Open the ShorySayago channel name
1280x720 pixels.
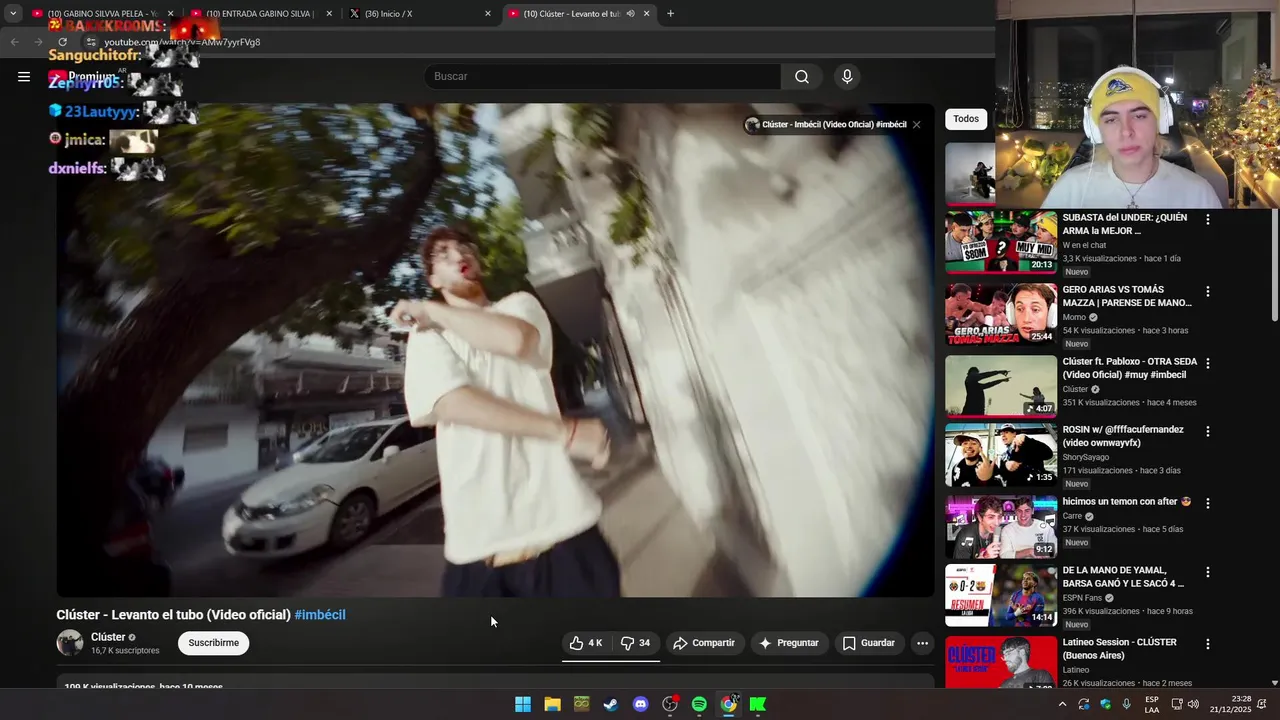(1088, 457)
